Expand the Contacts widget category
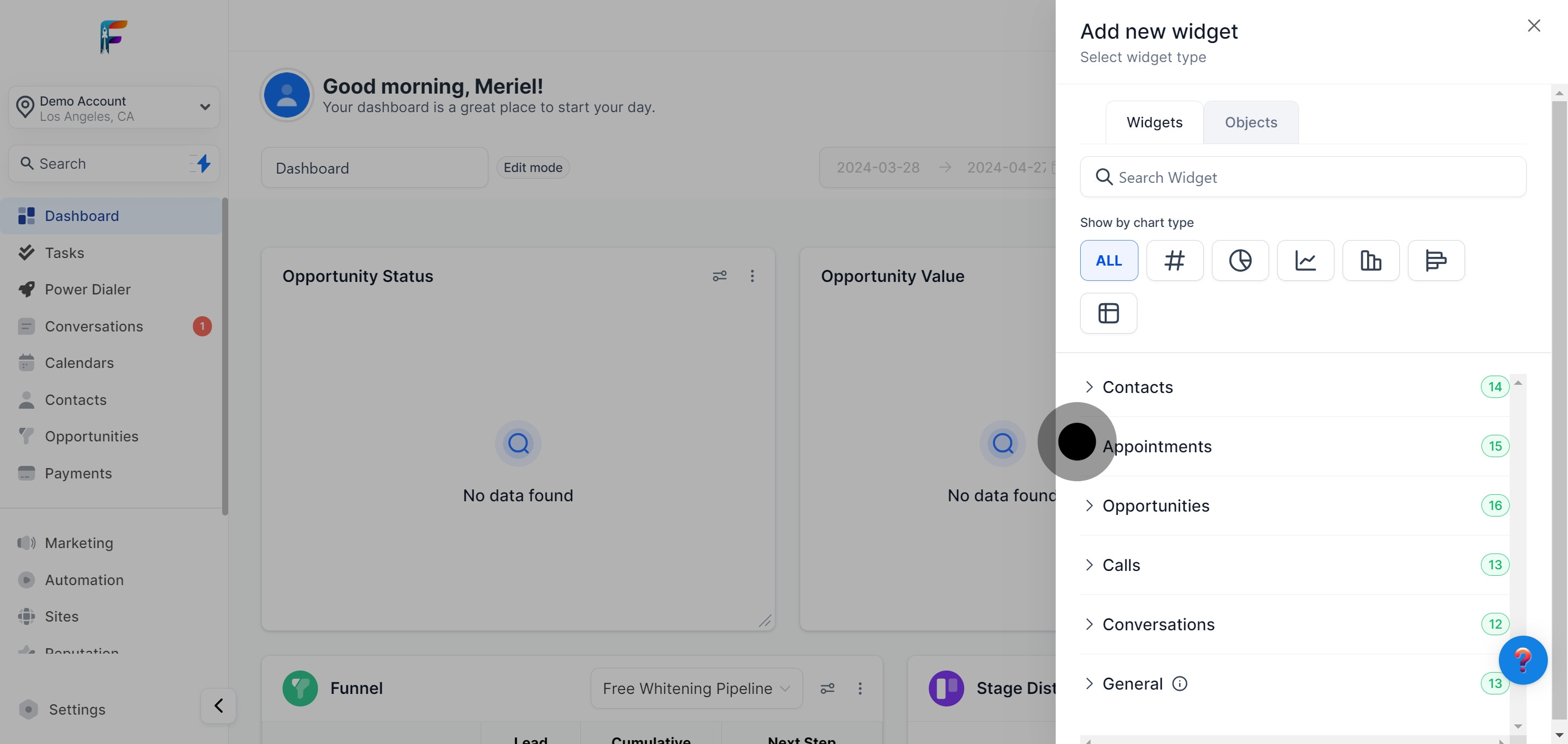This screenshot has height=744, width=1568. pos(1137,387)
